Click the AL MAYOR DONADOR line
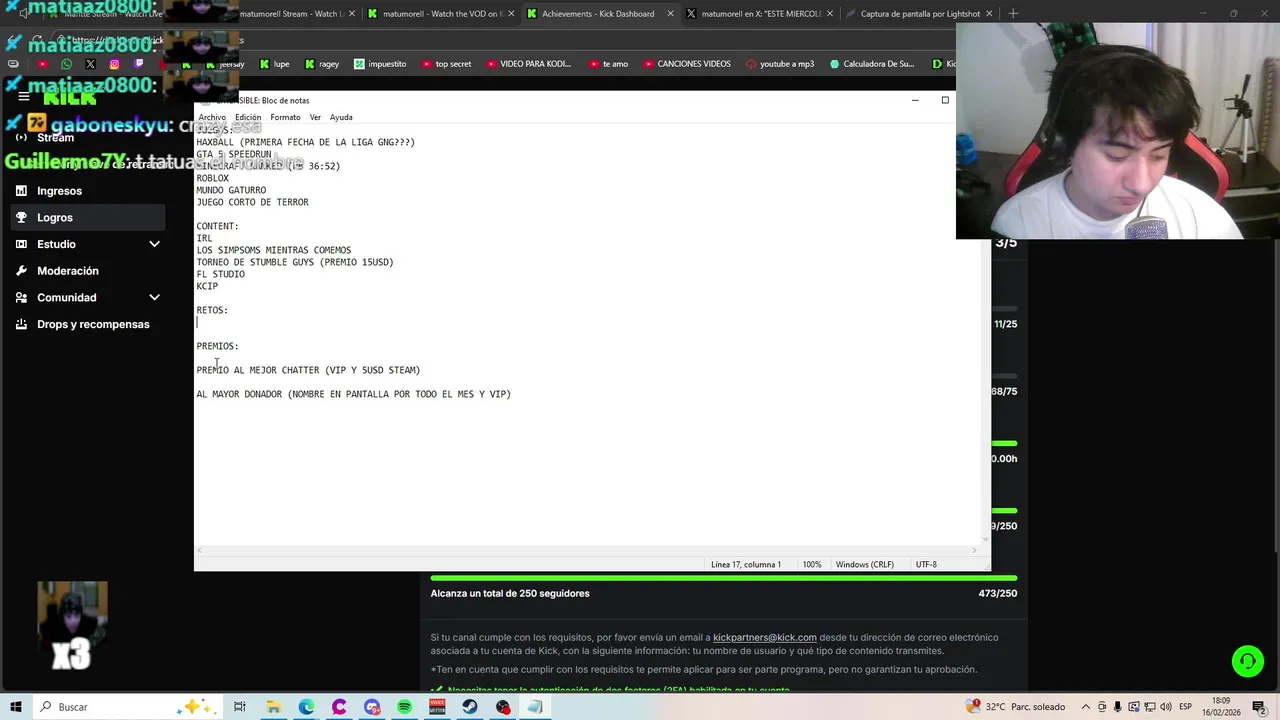1280x720 pixels. tap(353, 394)
